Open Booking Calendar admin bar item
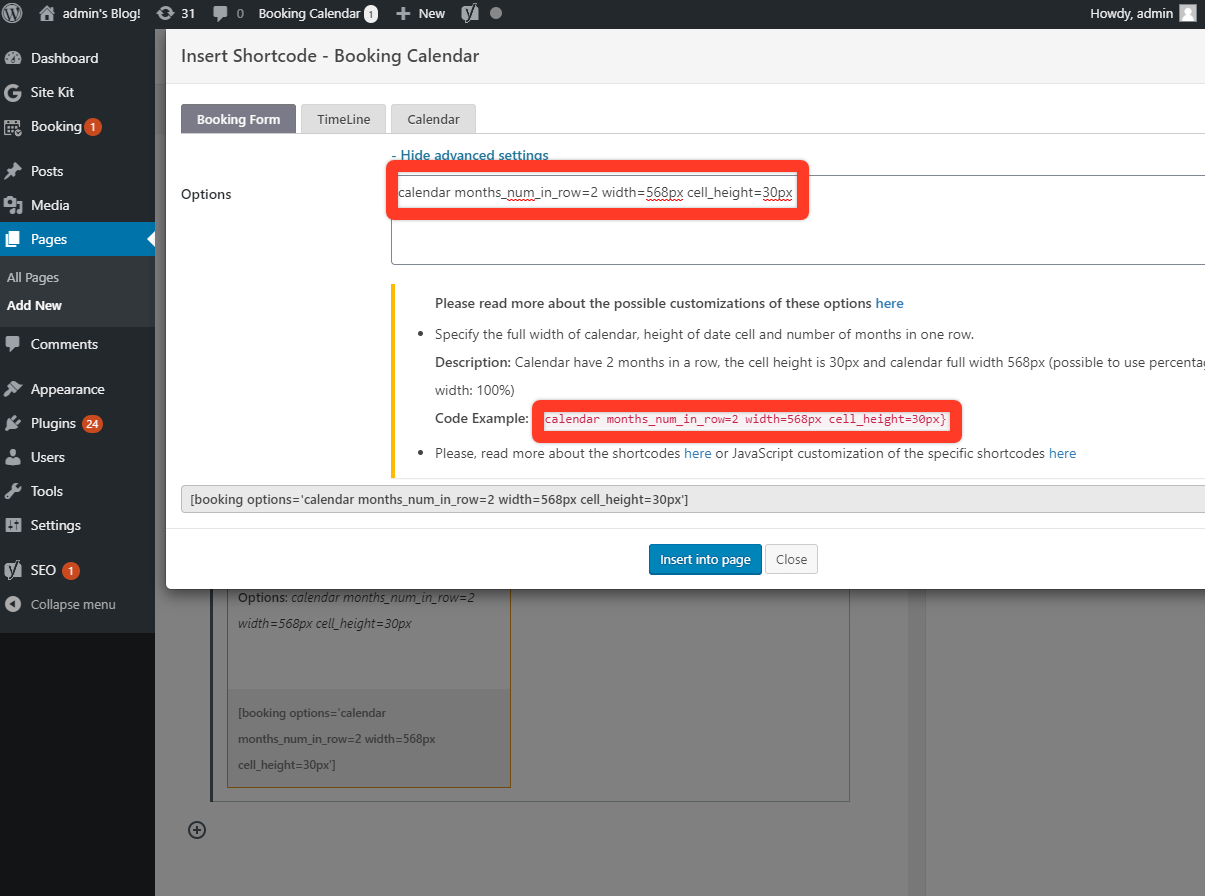The width and height of the screenshot is (1205, 896). (318, 14)
